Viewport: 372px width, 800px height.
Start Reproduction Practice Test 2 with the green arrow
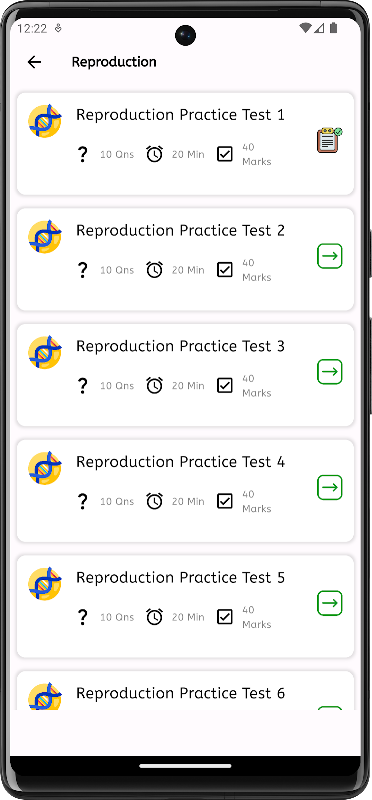click(x=330, y=256)
